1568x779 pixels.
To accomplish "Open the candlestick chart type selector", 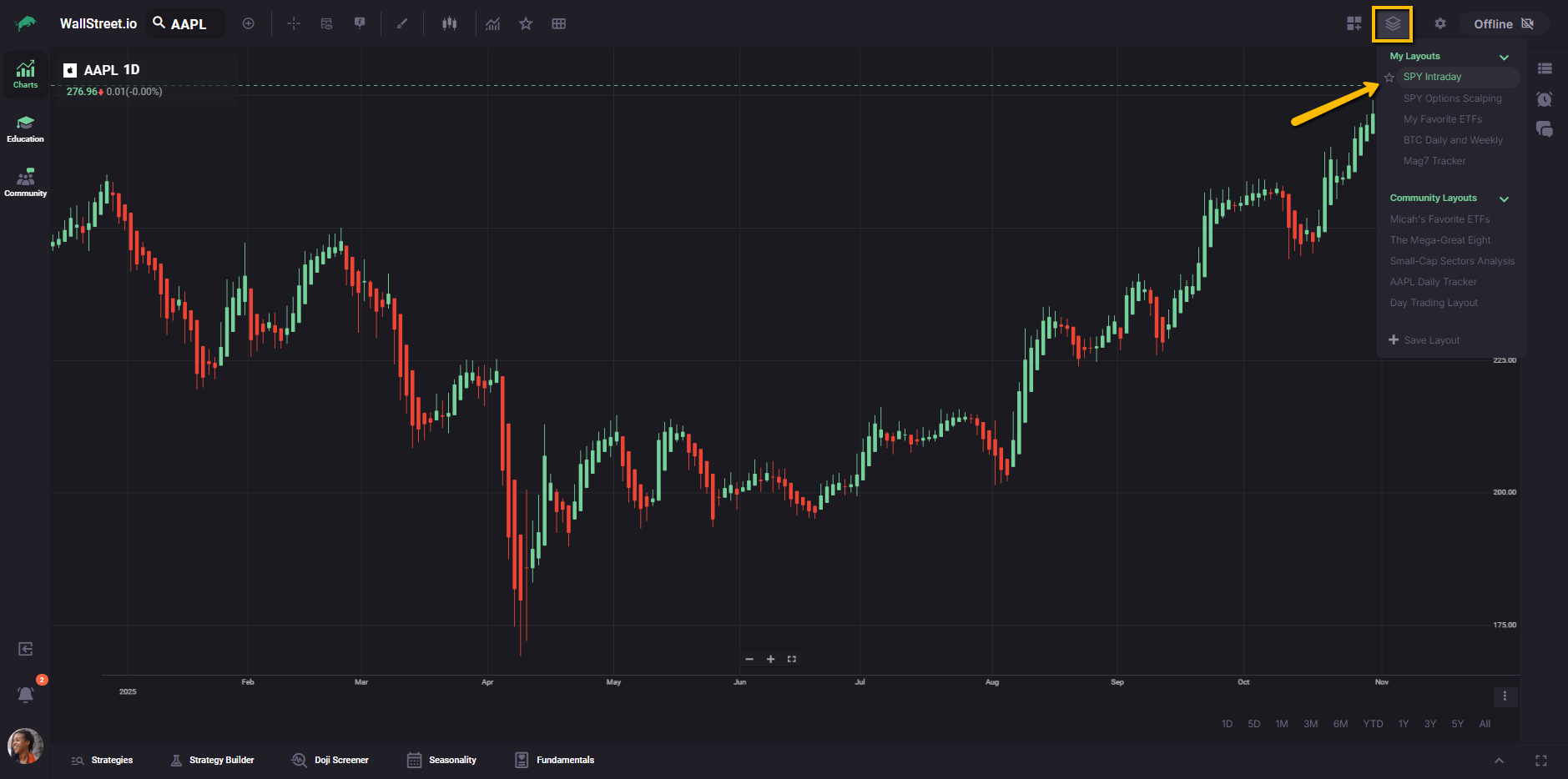I will pyautogui.click(x=449, y=23).
